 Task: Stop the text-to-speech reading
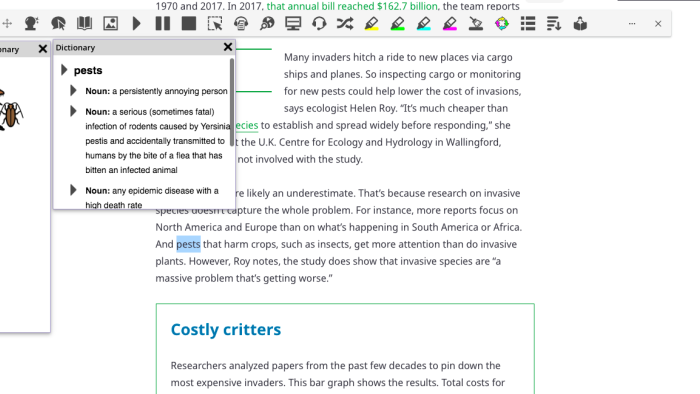point(189,24)
